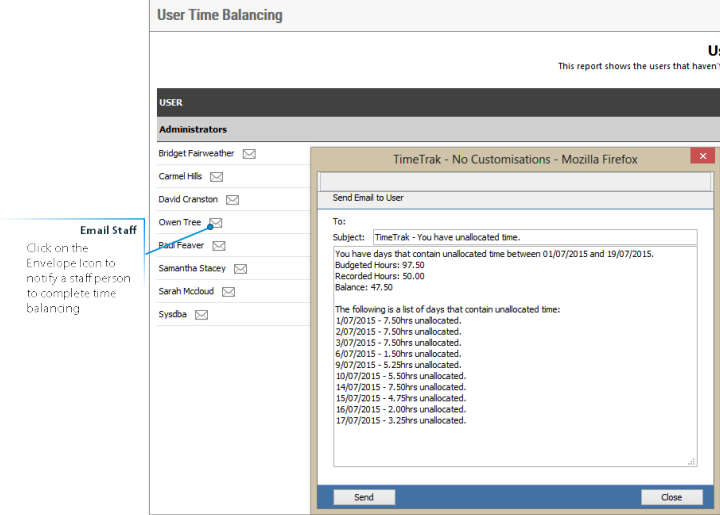
Task: Click 'Balance: 47.50' line
Action: coord(364,287)
